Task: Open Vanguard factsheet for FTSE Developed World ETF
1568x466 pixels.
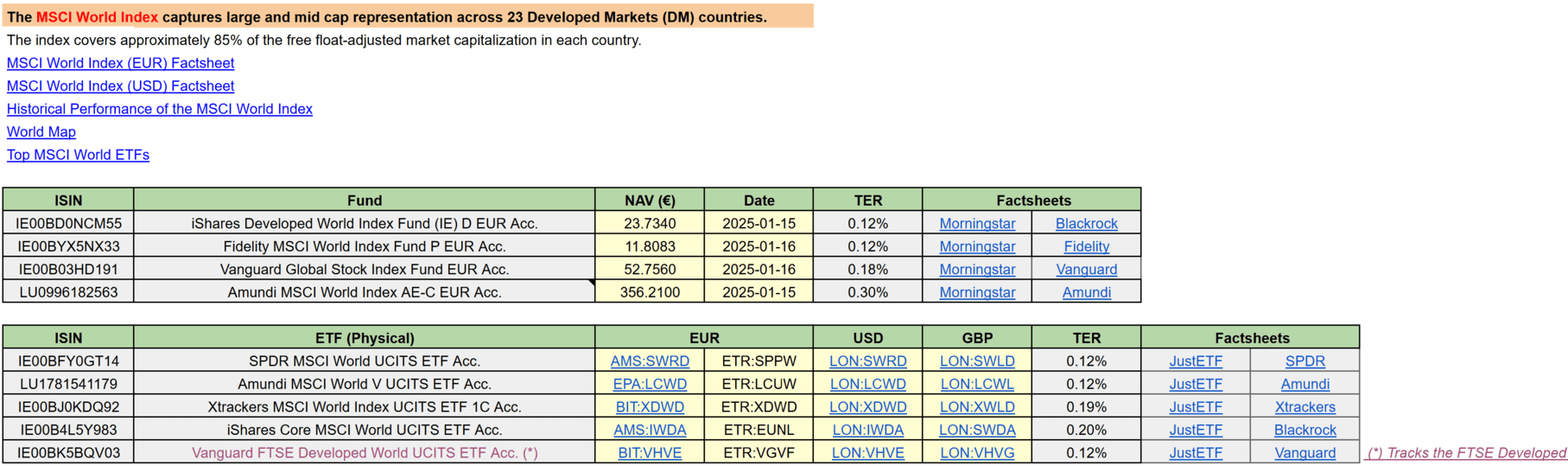Action: tap(1305, 452)
